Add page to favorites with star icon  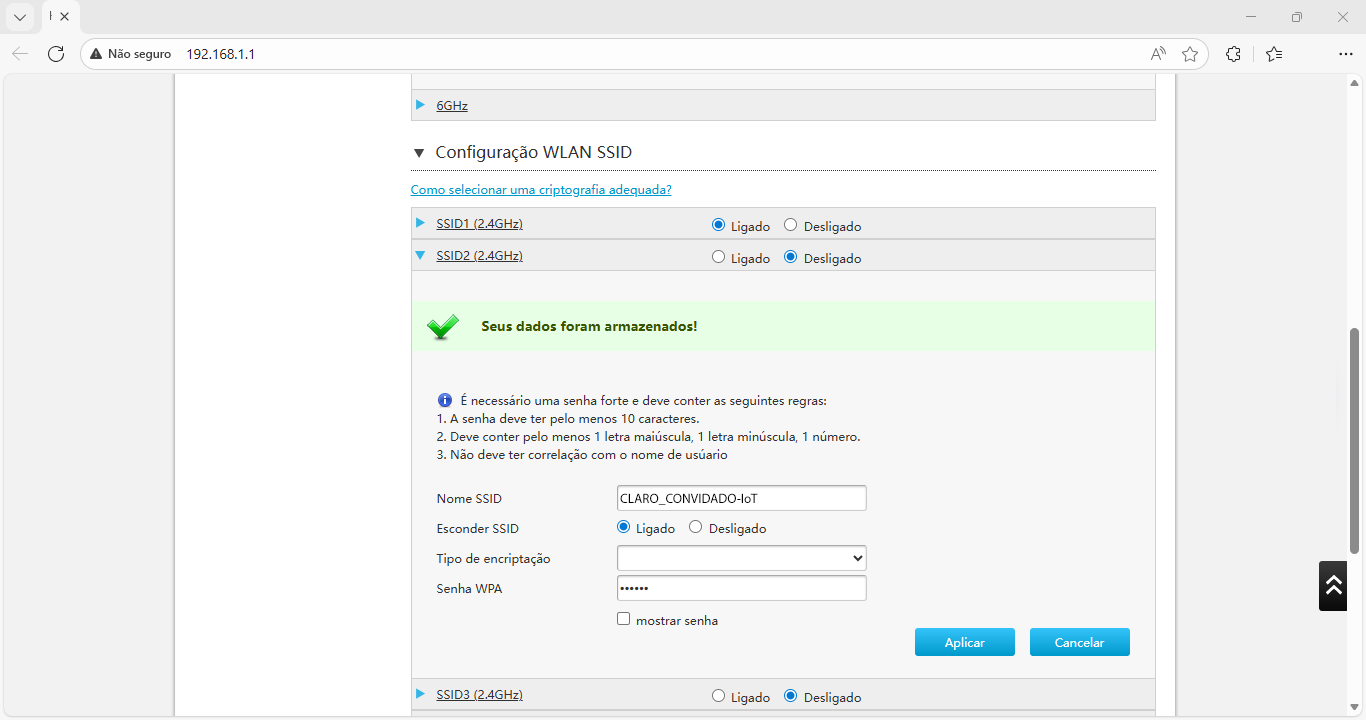(1190, 54)
